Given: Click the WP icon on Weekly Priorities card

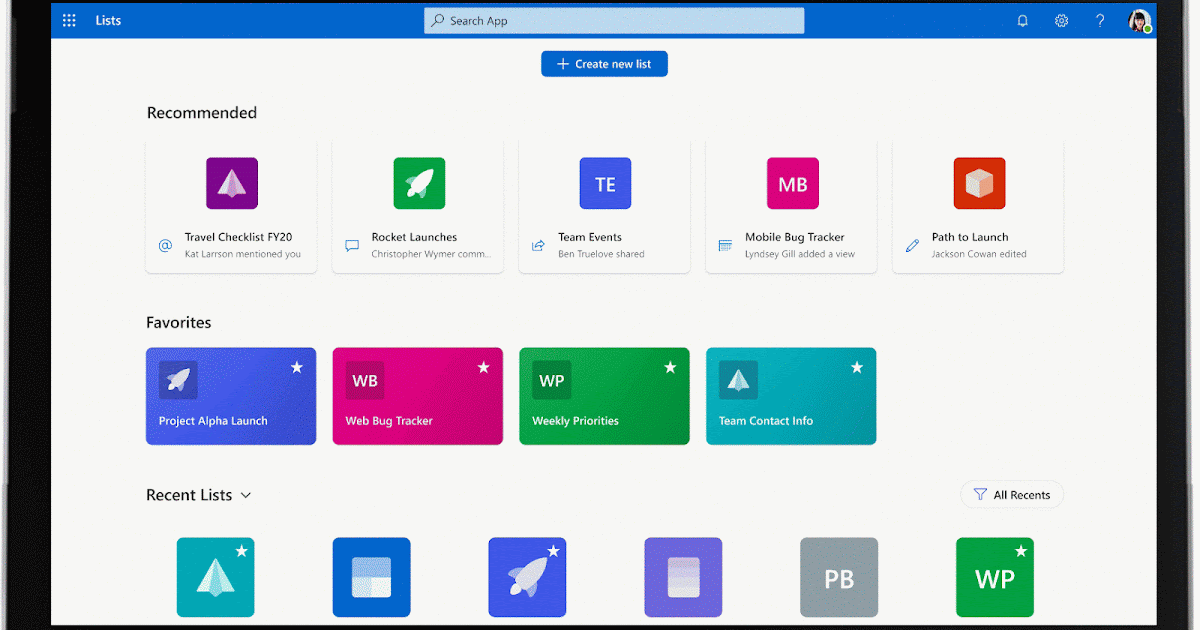Looking at the screenshot, I should [552, 380].
